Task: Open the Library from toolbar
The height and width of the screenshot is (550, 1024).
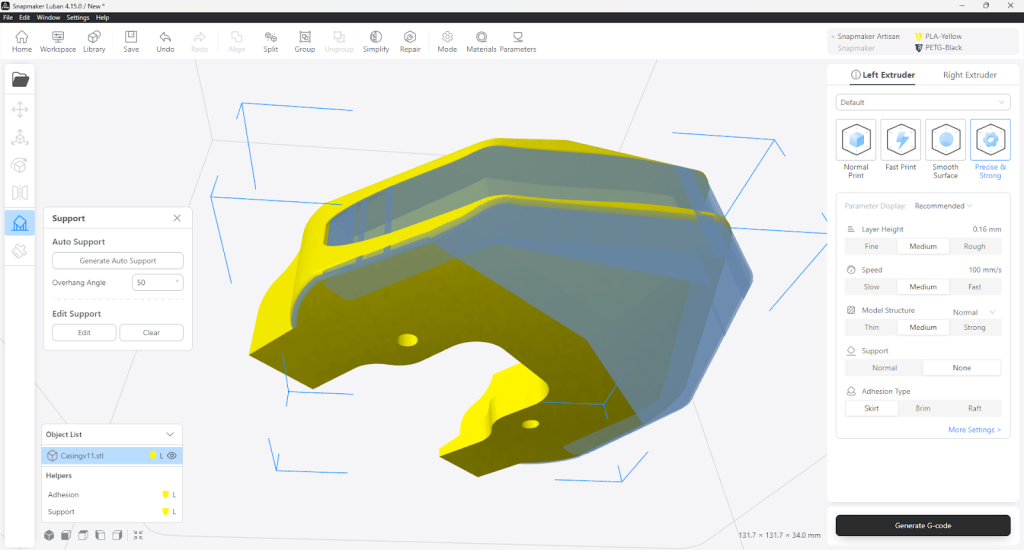Action: [94, 41]
